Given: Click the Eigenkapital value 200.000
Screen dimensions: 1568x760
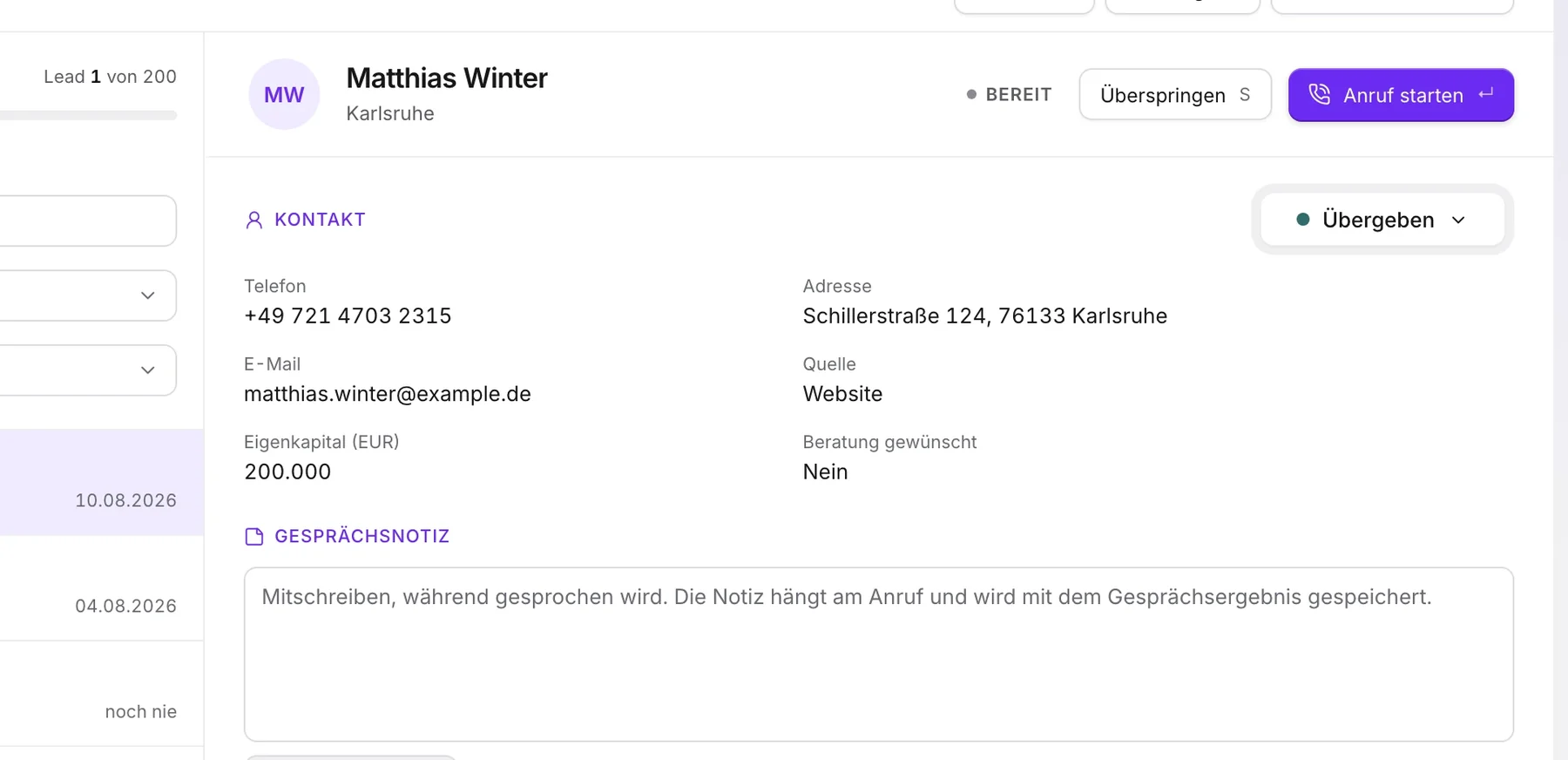Looking at the screenshot, I should click(287, 472).
